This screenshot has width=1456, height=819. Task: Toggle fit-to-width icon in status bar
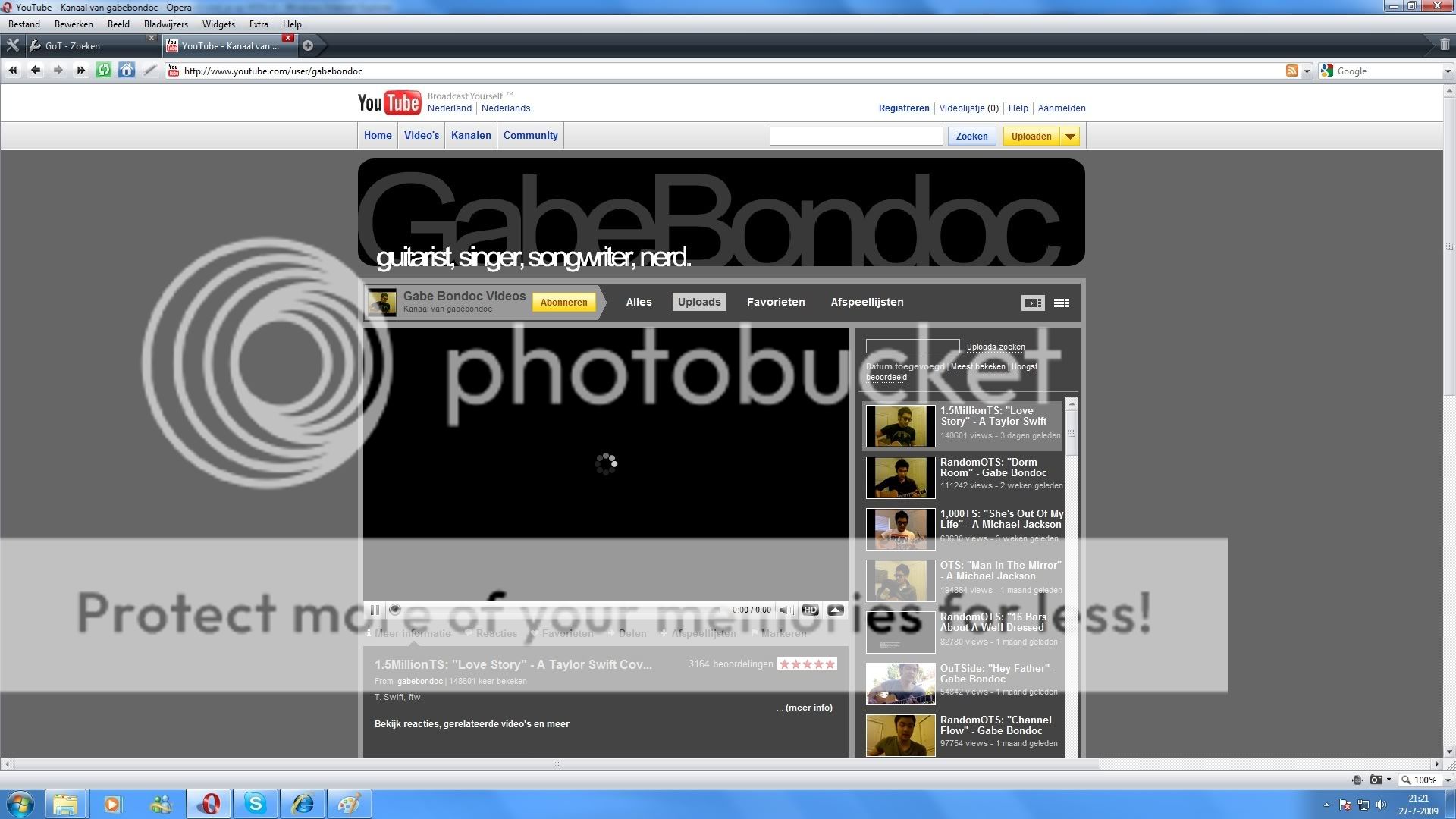(x=1357, y=780)
